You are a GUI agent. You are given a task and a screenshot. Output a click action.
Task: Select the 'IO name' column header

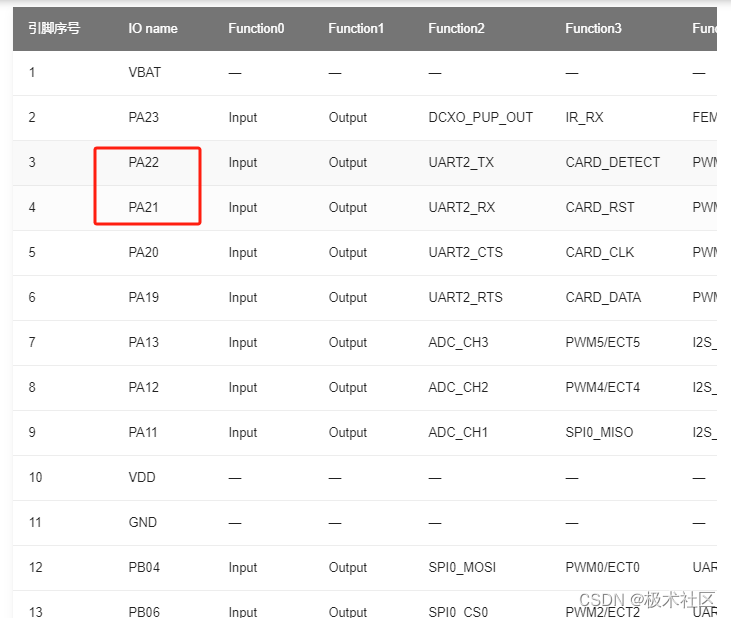tap(153, 28)
